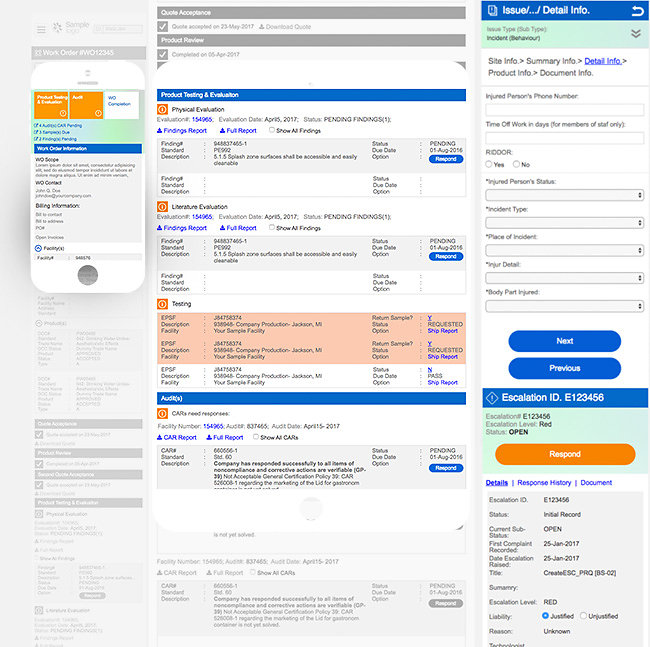Click the Time Off Work in days field
This screenshot has height=647, width=650.
coord(564,138)
